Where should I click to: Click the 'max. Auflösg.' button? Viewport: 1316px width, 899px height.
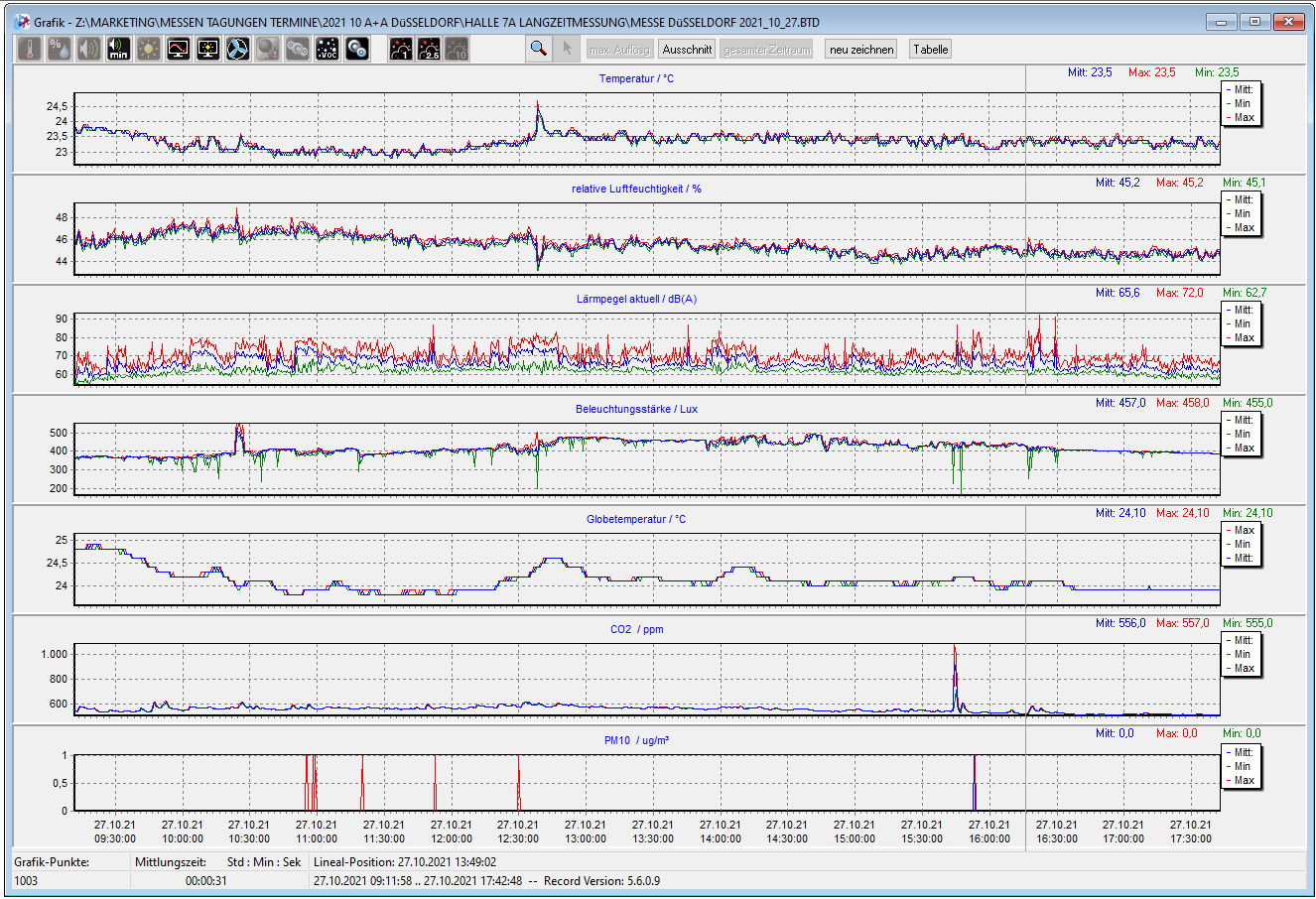(620, 50)
